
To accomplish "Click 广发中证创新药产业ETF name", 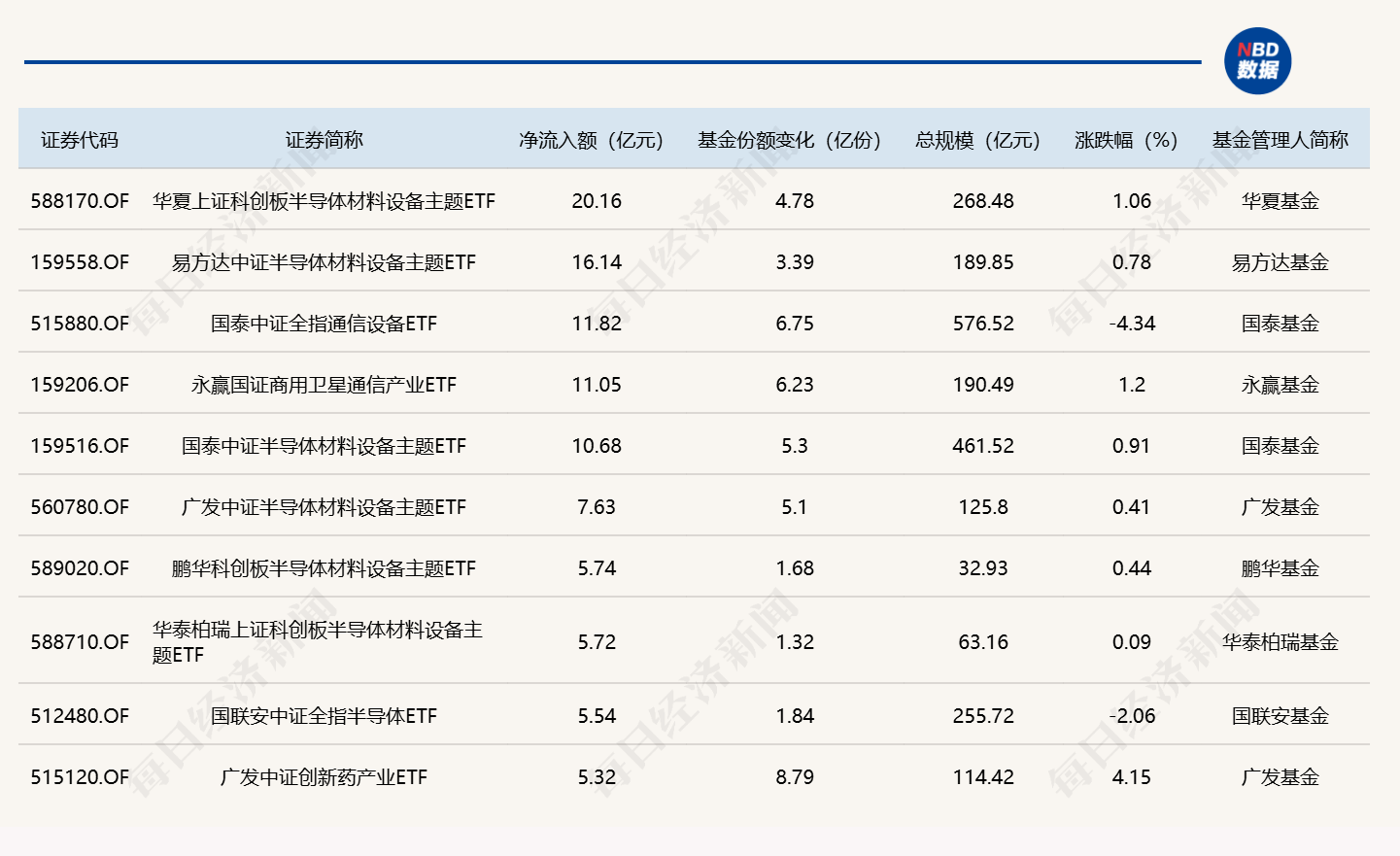I will [x=324, y=777].
